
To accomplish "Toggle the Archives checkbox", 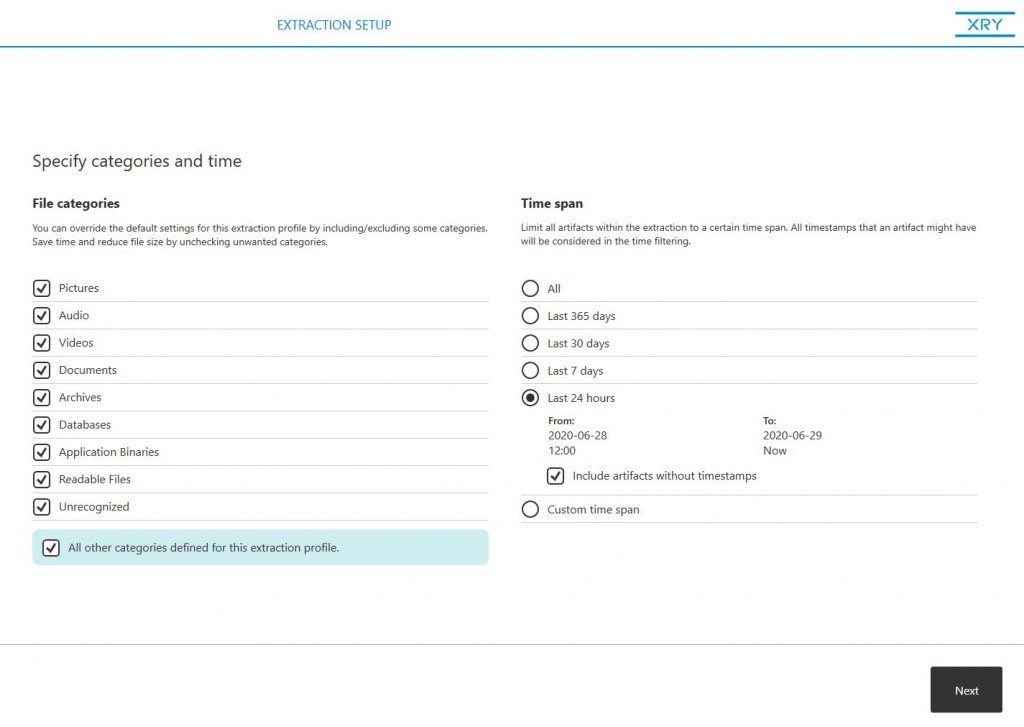I will click(42, 397).
